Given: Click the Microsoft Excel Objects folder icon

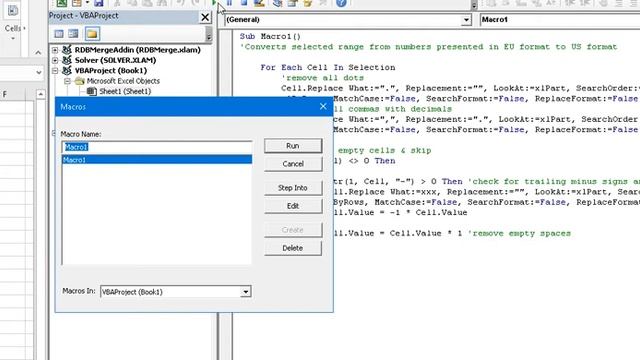Looking at the screenshot, I should (x=80, y=81).
